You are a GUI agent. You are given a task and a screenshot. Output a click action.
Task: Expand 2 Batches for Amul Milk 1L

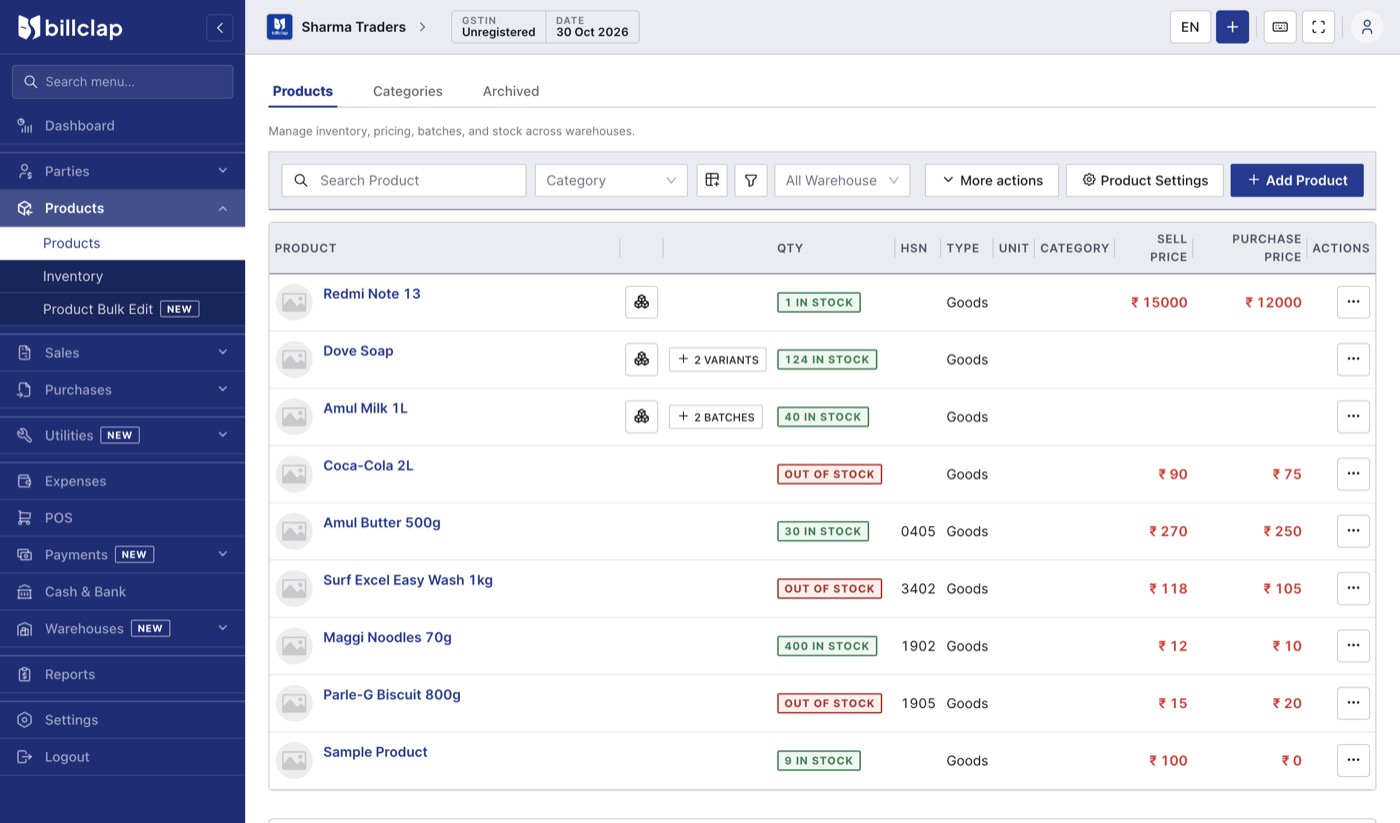pyautogui.click(x=716, y=416)
